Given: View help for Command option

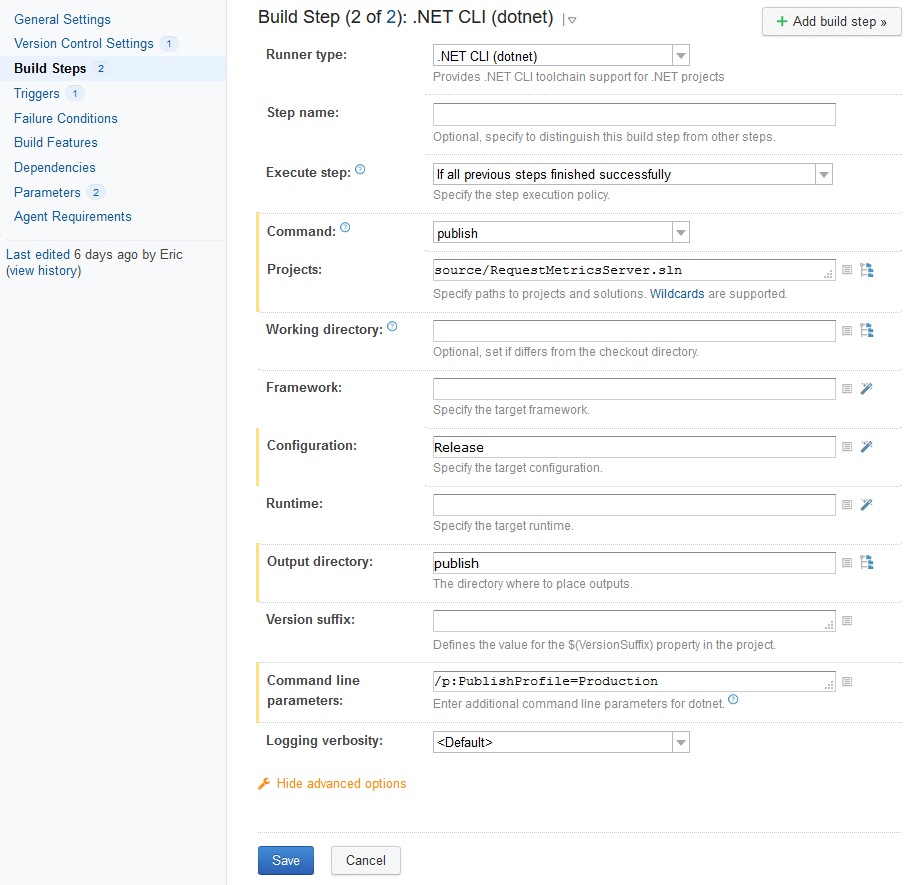Looking at the screenshot, I should pyautogui.click(x=345, y=227).
